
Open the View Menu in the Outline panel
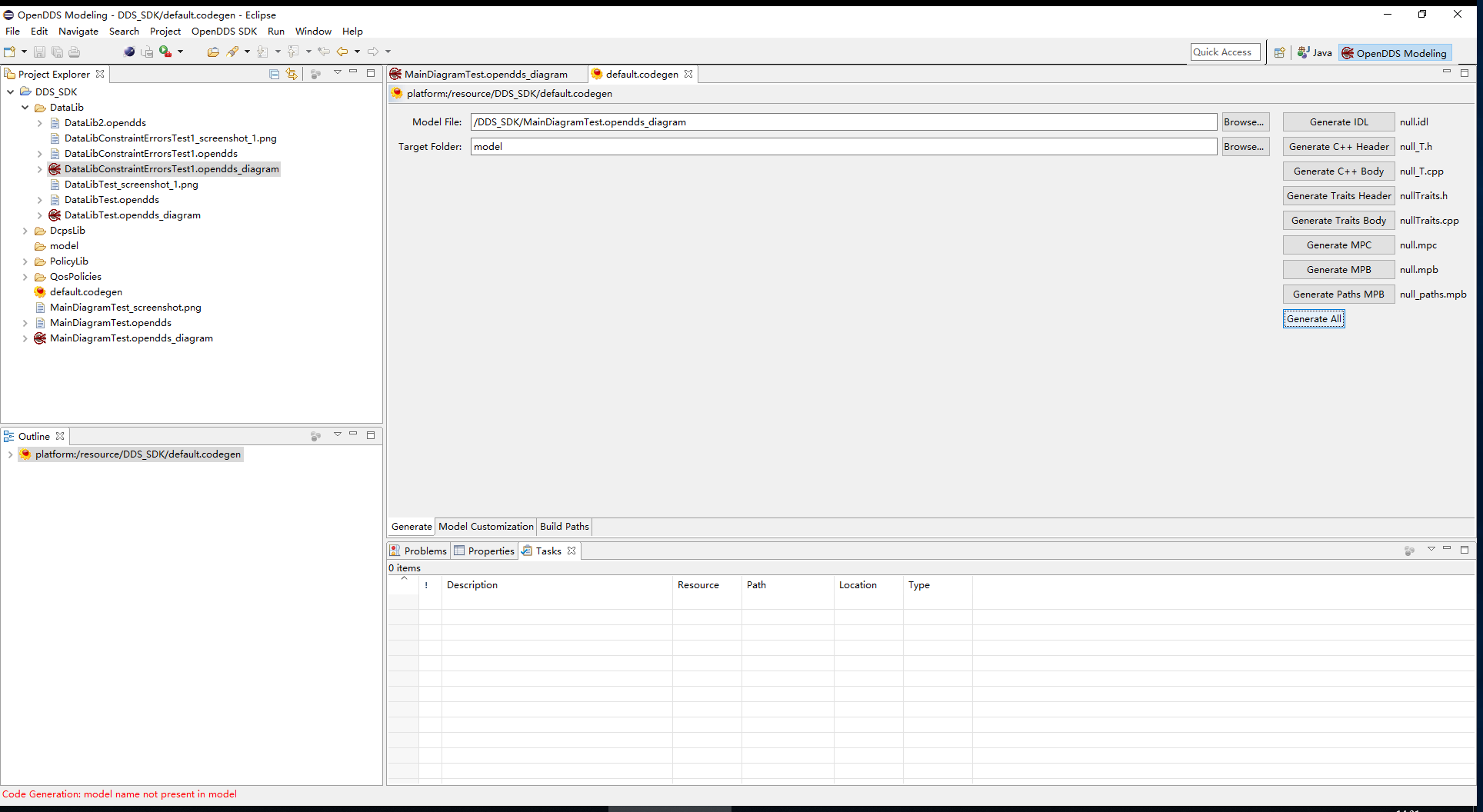point(338,435)
